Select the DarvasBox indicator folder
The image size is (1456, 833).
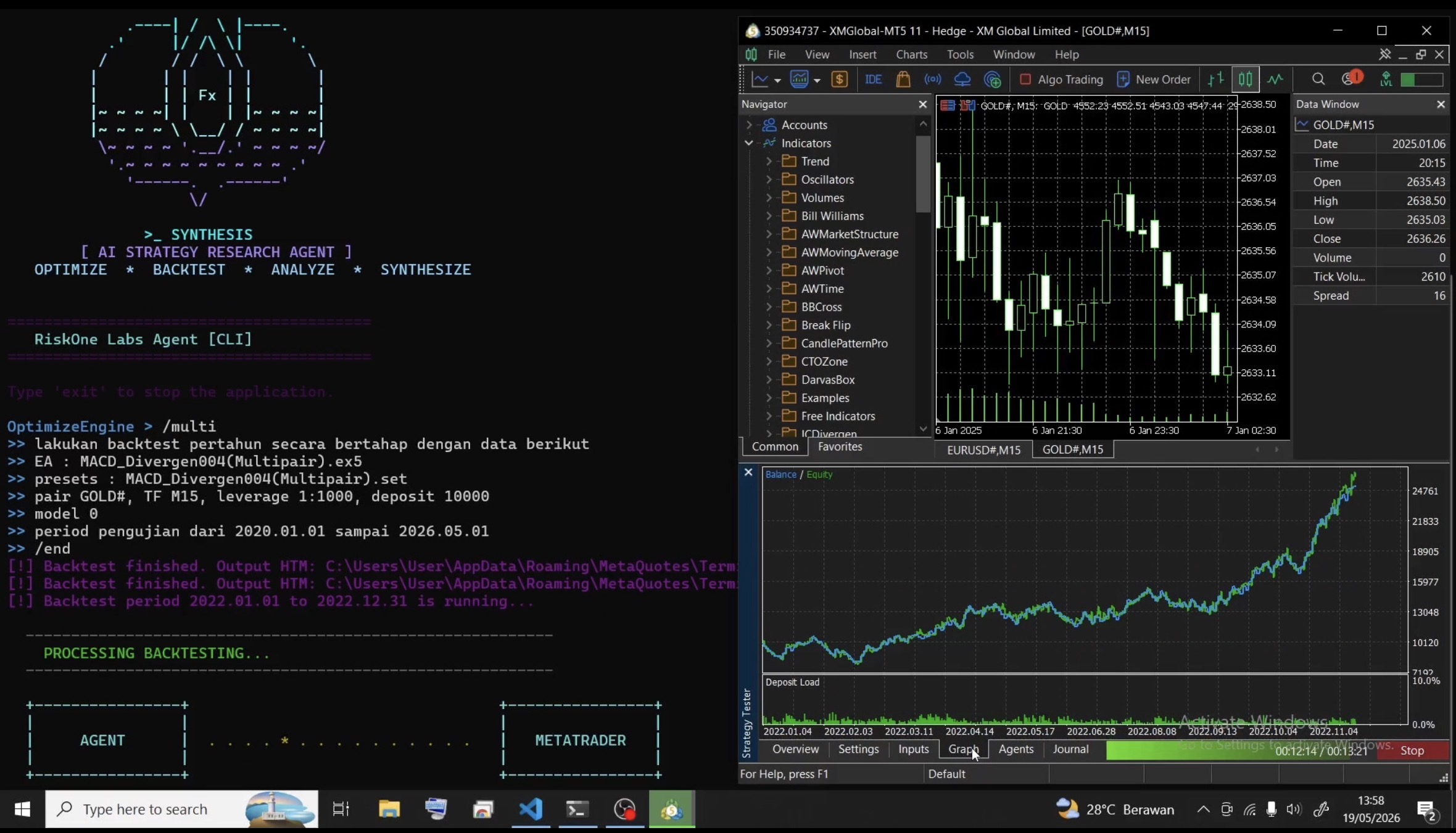tap(828, 380)
